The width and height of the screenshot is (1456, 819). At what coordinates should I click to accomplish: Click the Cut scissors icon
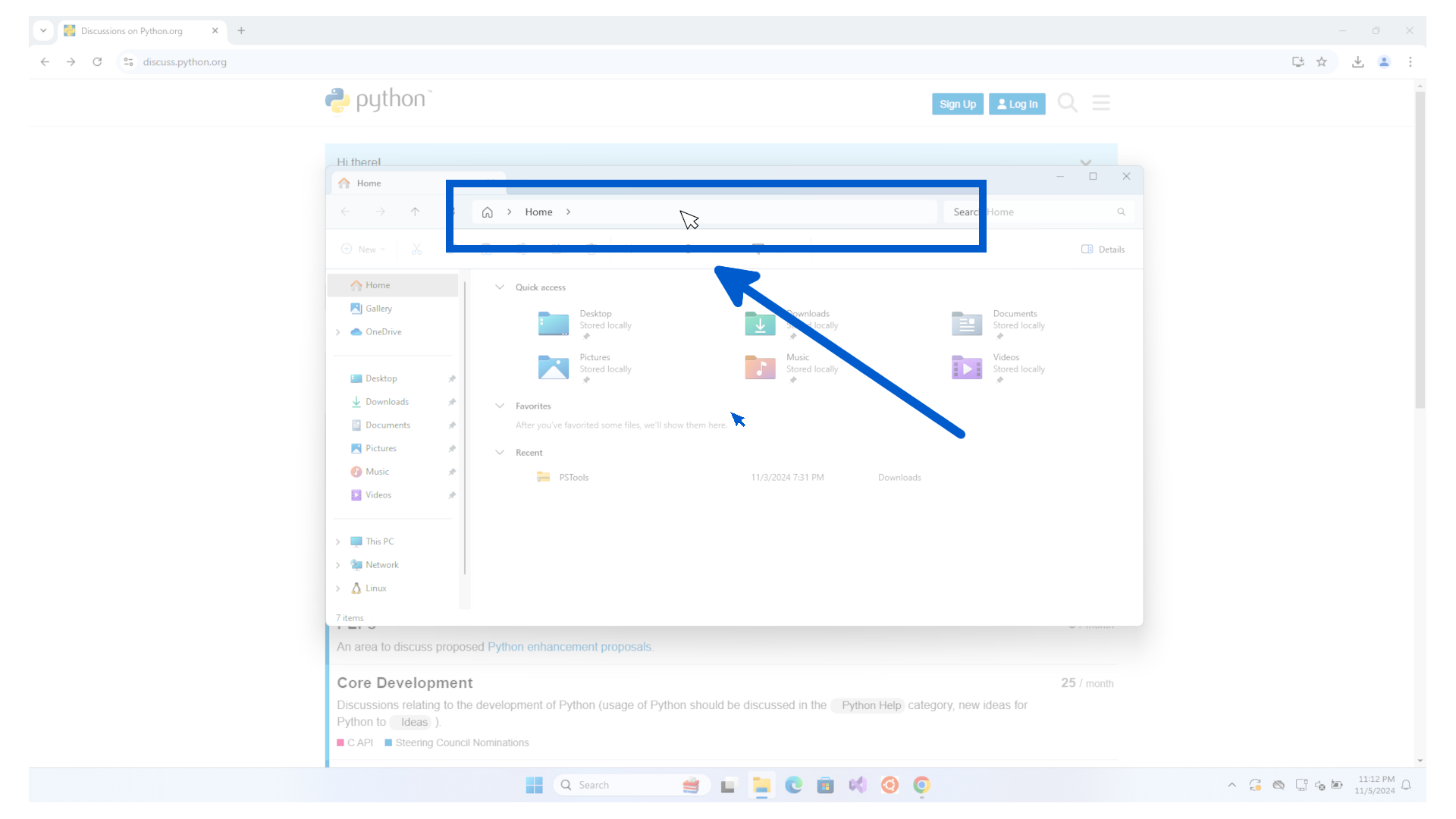tap(416, 249)
